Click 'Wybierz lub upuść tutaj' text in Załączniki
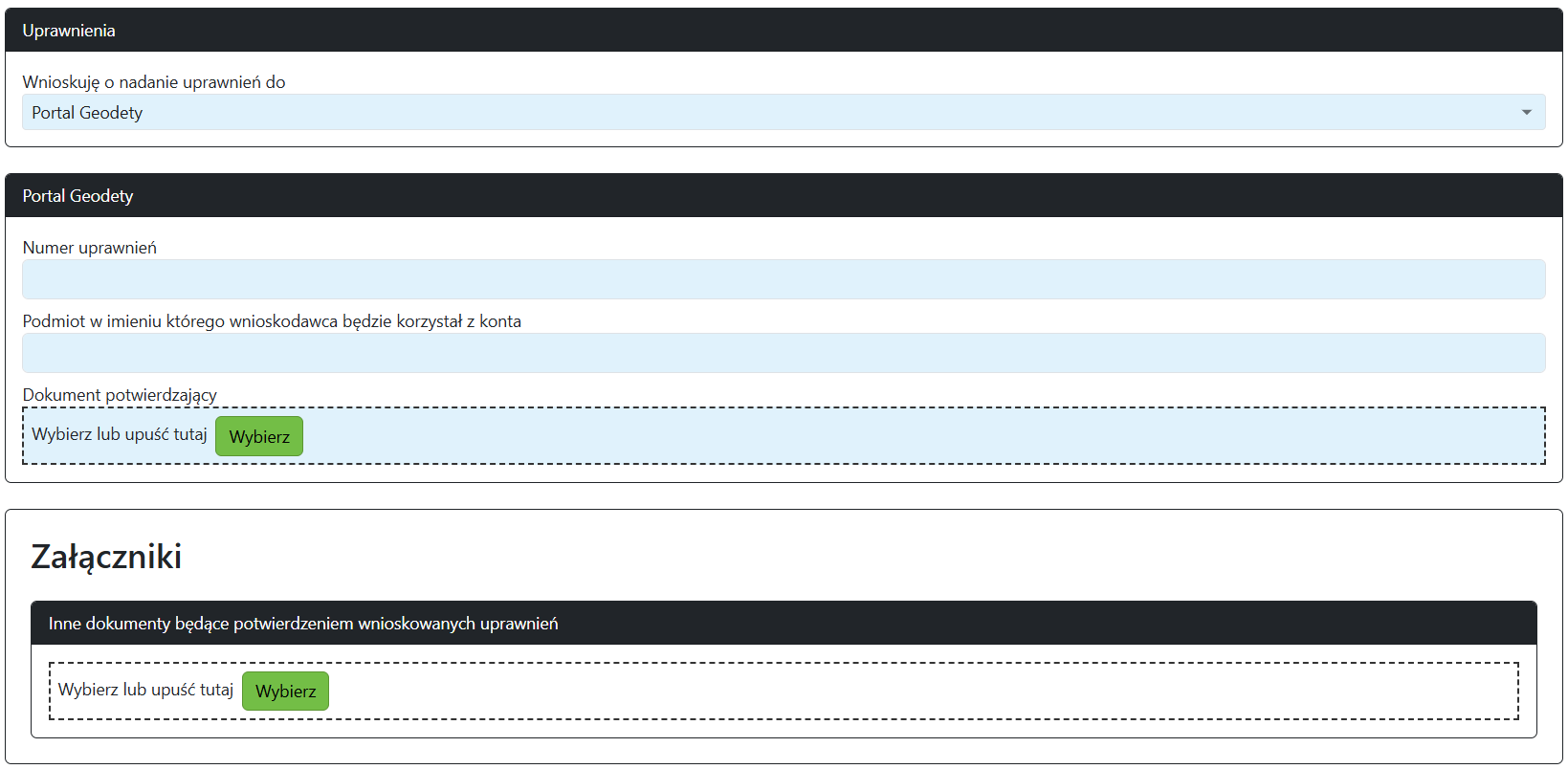Viewport: 1568px width, 769px height. point(145,690)
